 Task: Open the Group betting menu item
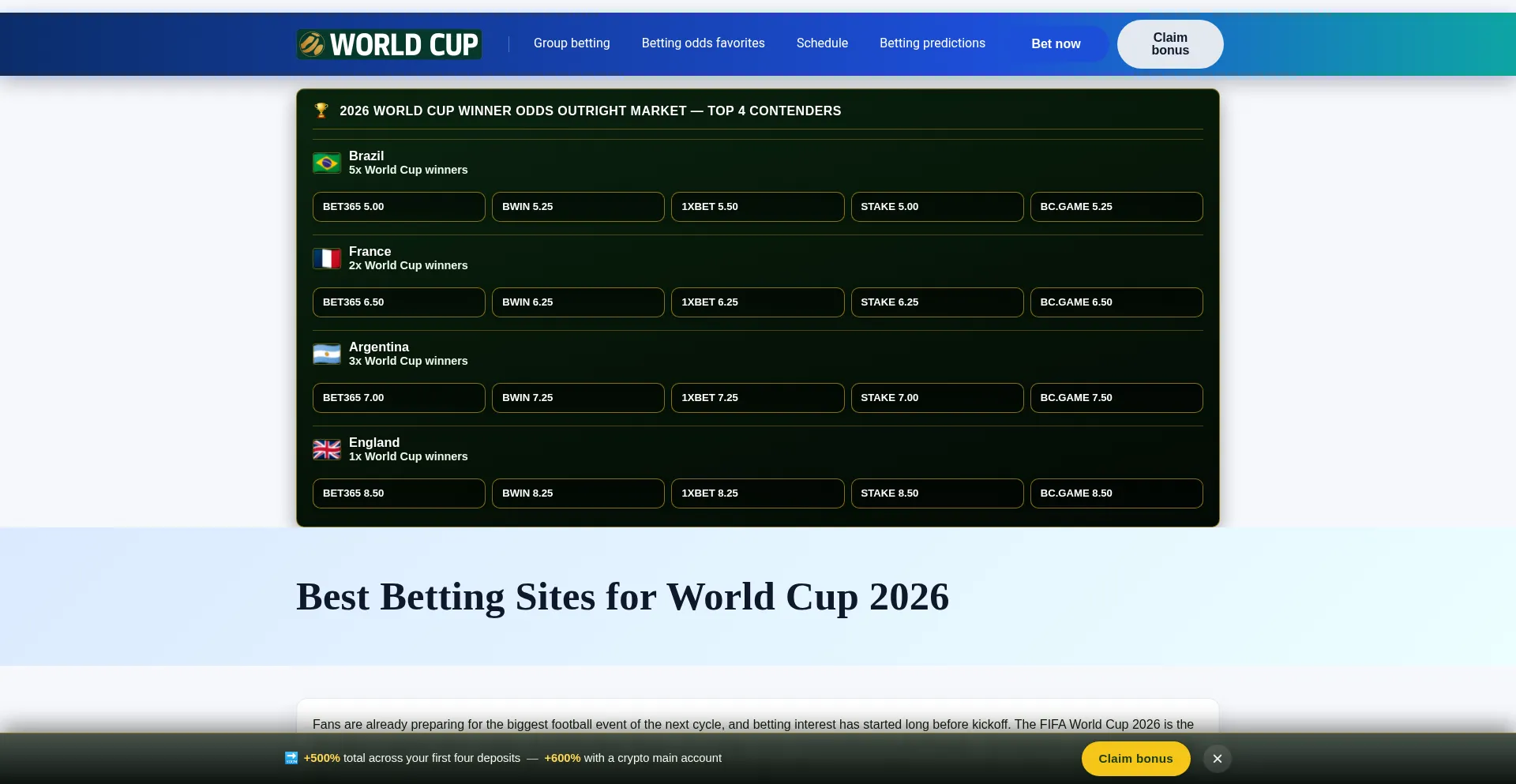pos(572,43)
